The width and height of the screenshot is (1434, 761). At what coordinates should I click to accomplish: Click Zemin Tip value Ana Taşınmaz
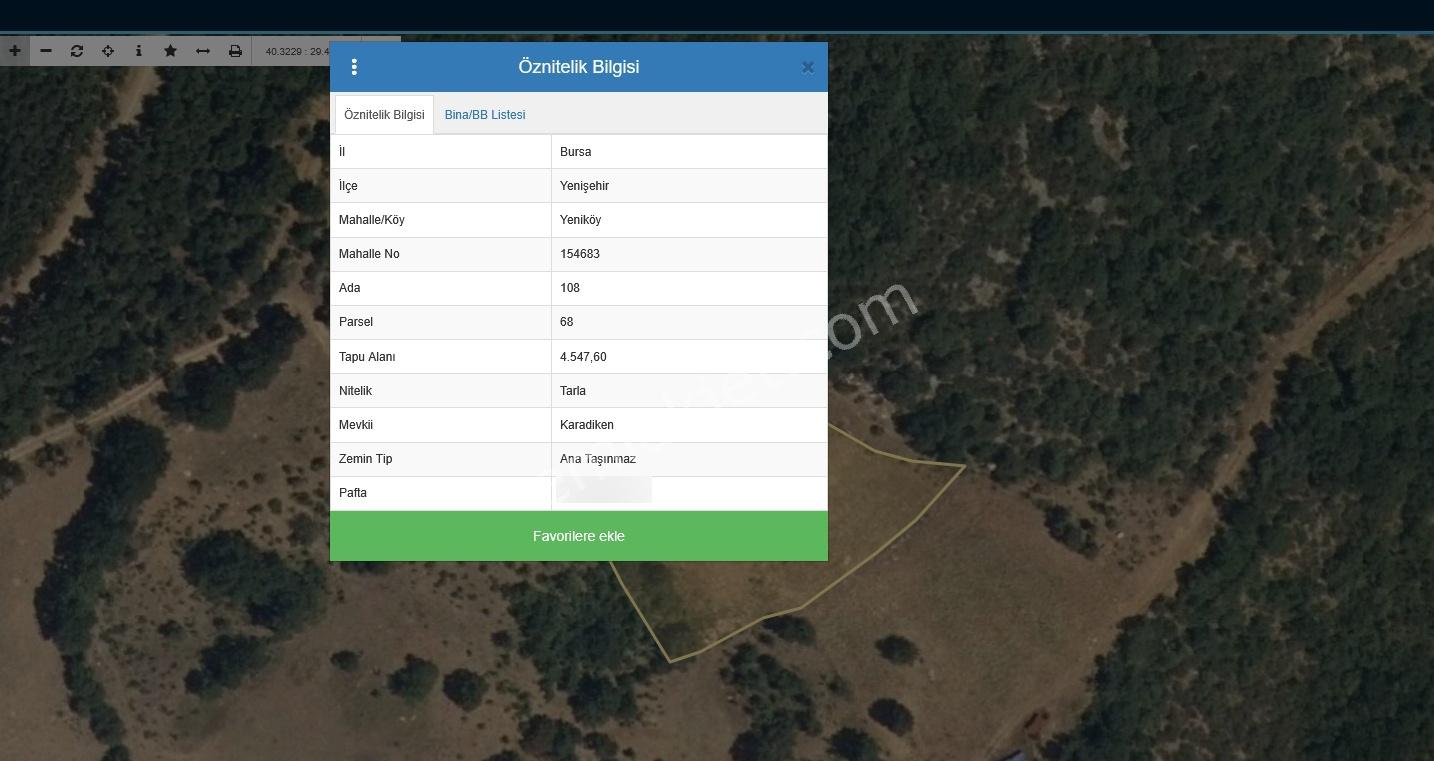tap(598, 459)
